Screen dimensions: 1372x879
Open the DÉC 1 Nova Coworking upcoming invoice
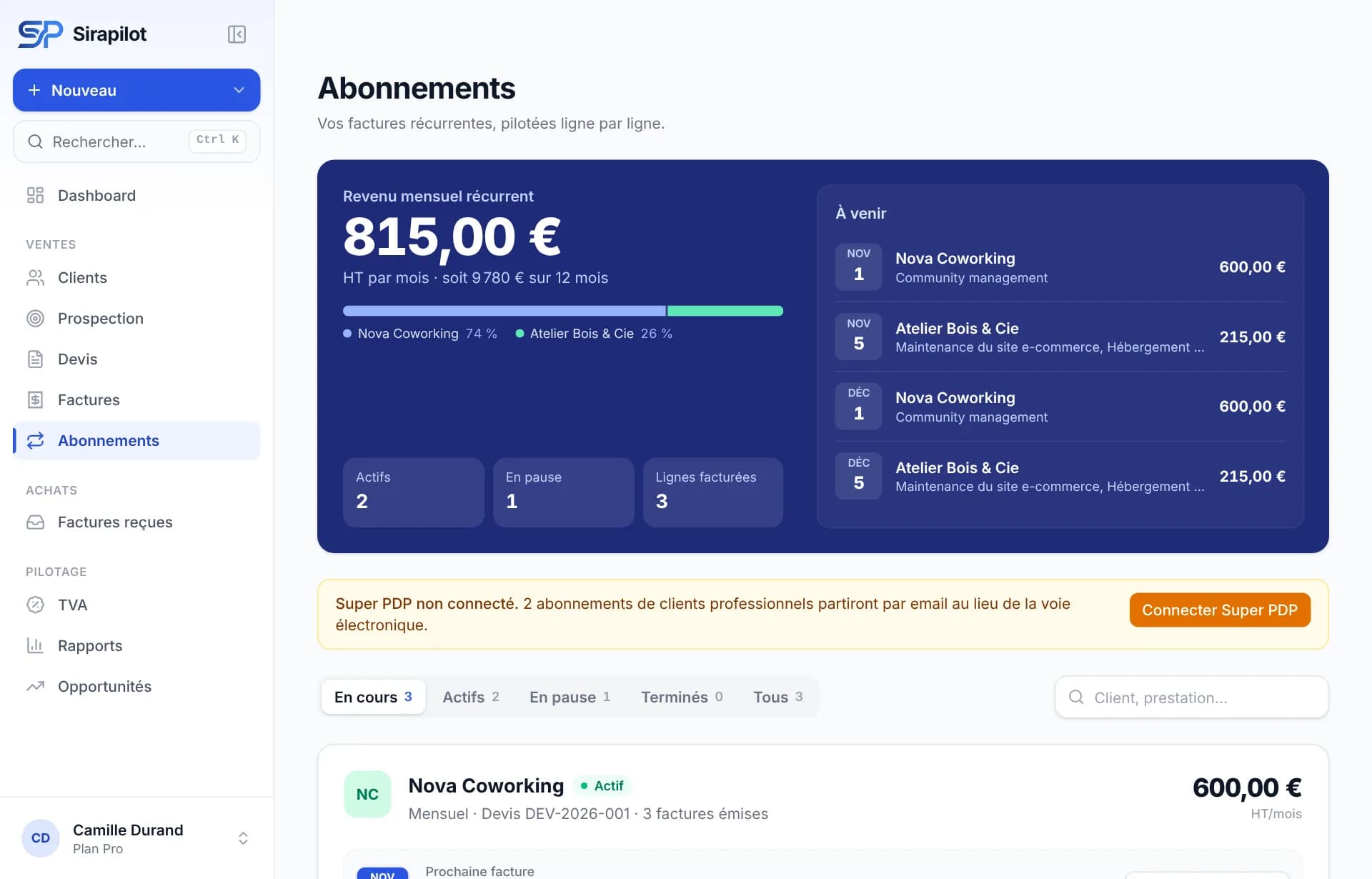click(1060, 407)
